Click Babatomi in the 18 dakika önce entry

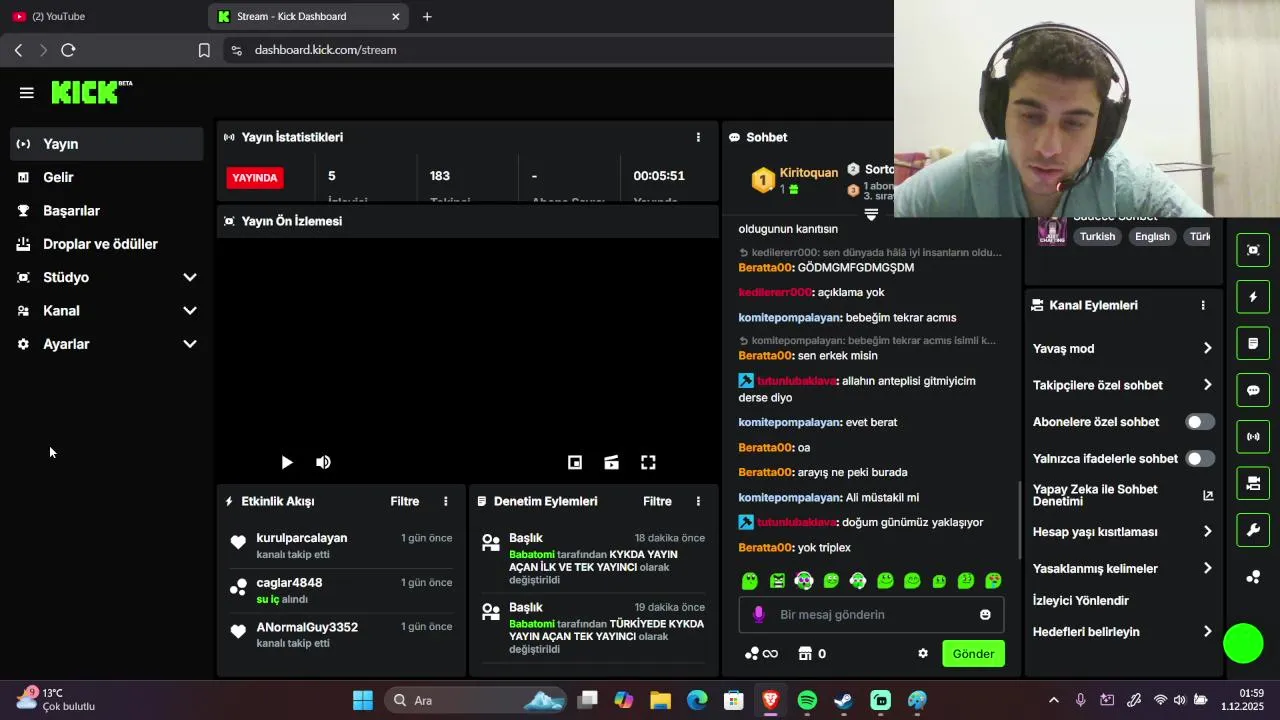[531, 554]
